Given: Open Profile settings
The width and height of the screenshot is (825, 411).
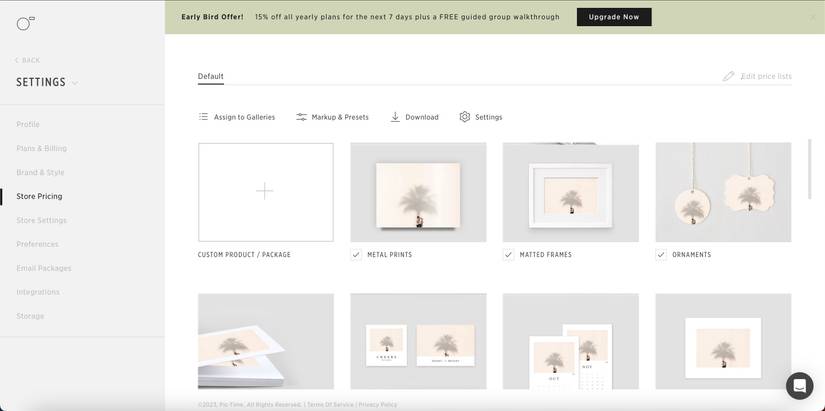Looking at the screenshot, I should (x=28, y=124).
